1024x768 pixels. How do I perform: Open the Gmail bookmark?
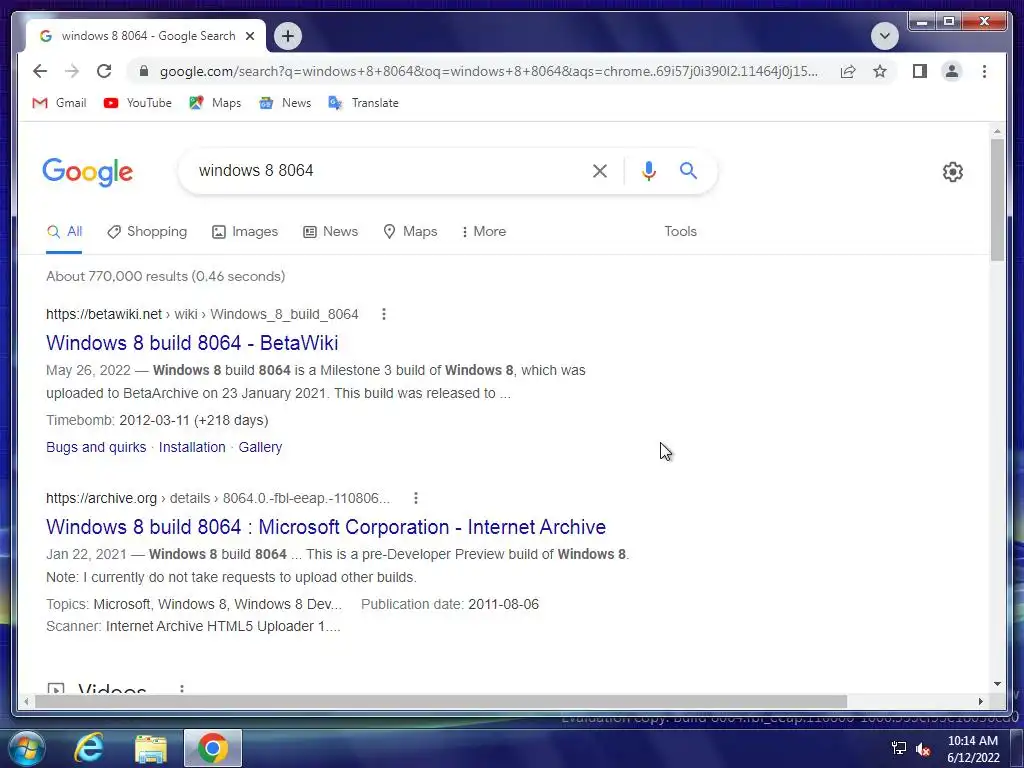pyautogui.click(x=59, y=103)
